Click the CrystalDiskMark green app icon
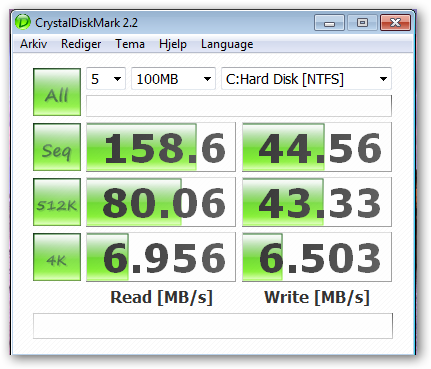431x369 pixels. pos(23,23)
